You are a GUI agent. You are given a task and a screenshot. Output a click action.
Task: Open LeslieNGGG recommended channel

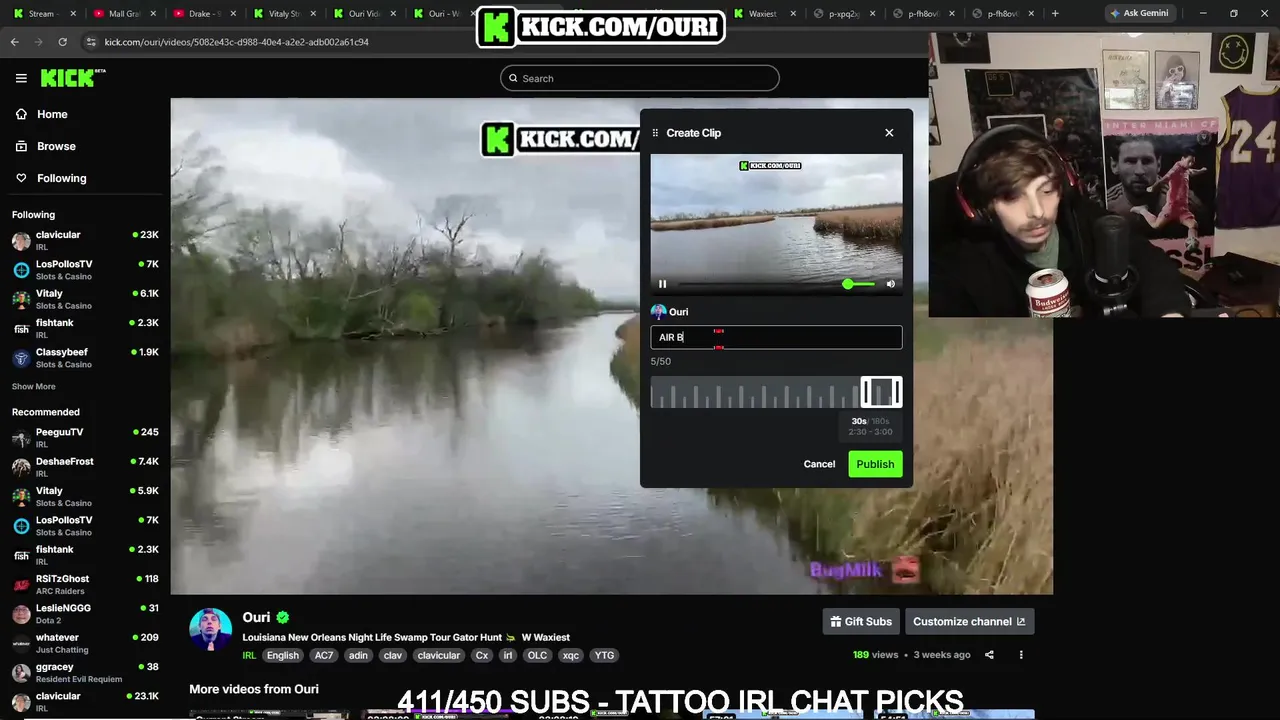[85, 614]
